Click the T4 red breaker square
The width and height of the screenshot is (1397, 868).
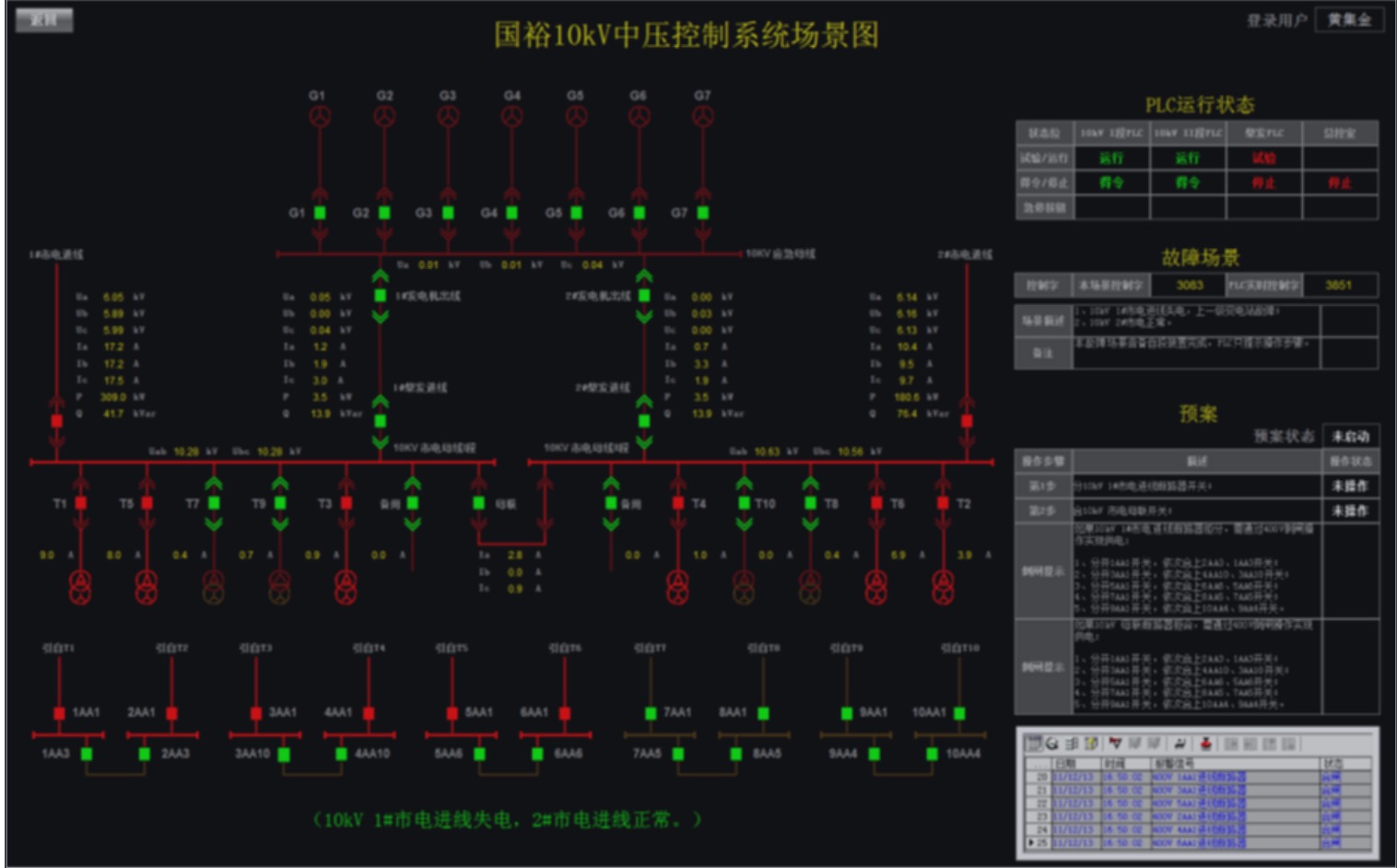[678, 503]
